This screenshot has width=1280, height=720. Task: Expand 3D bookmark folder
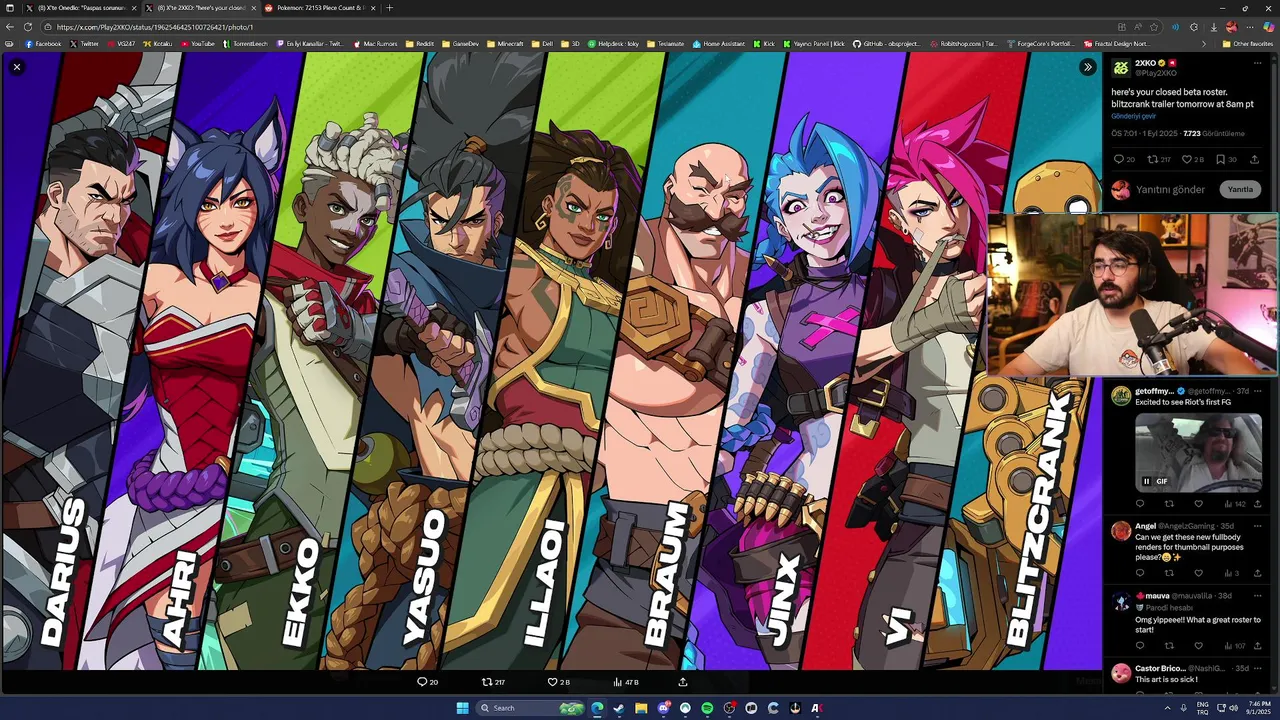(571, 44)
